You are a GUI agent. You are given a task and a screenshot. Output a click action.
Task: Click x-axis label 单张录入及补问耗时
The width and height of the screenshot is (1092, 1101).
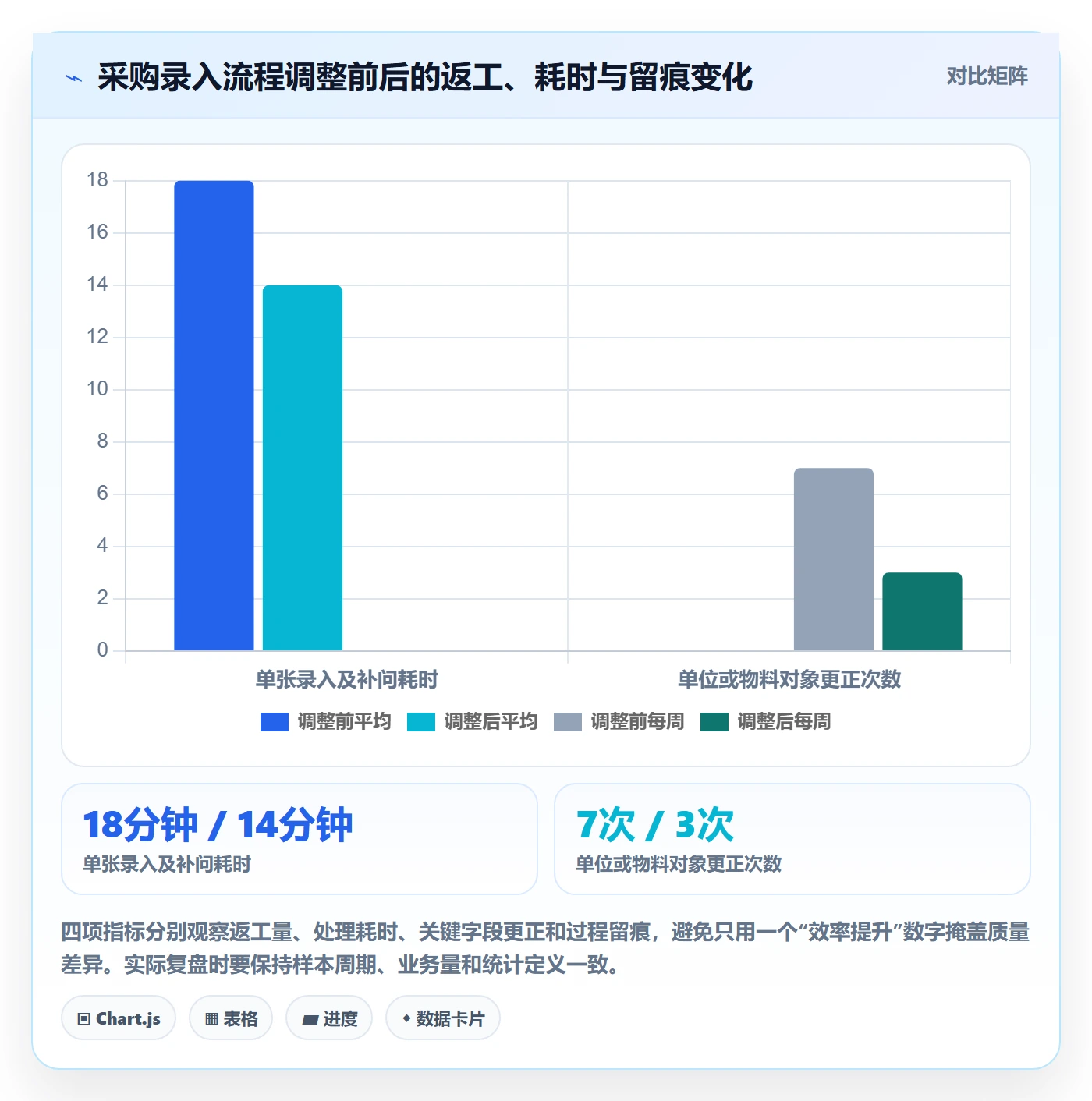coord(347,679)
